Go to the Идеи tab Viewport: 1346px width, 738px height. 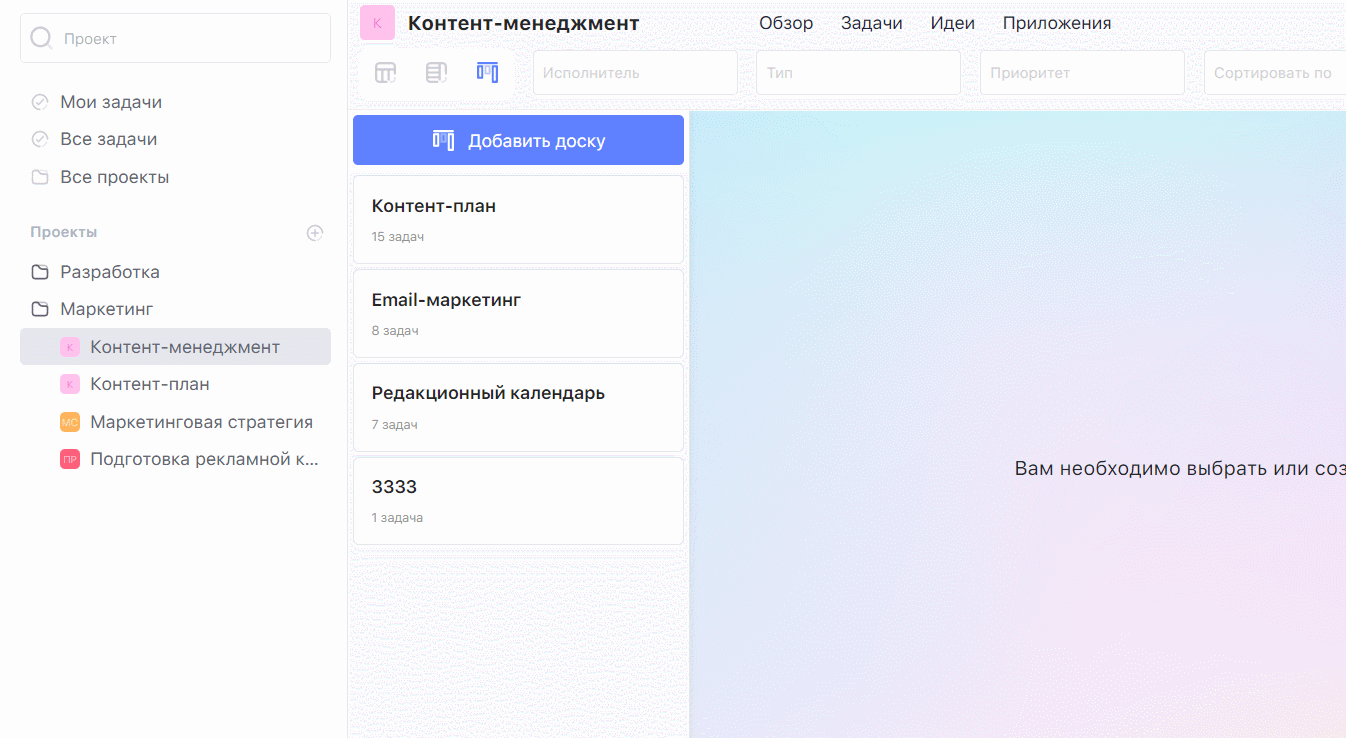click(x=952, y=23)
